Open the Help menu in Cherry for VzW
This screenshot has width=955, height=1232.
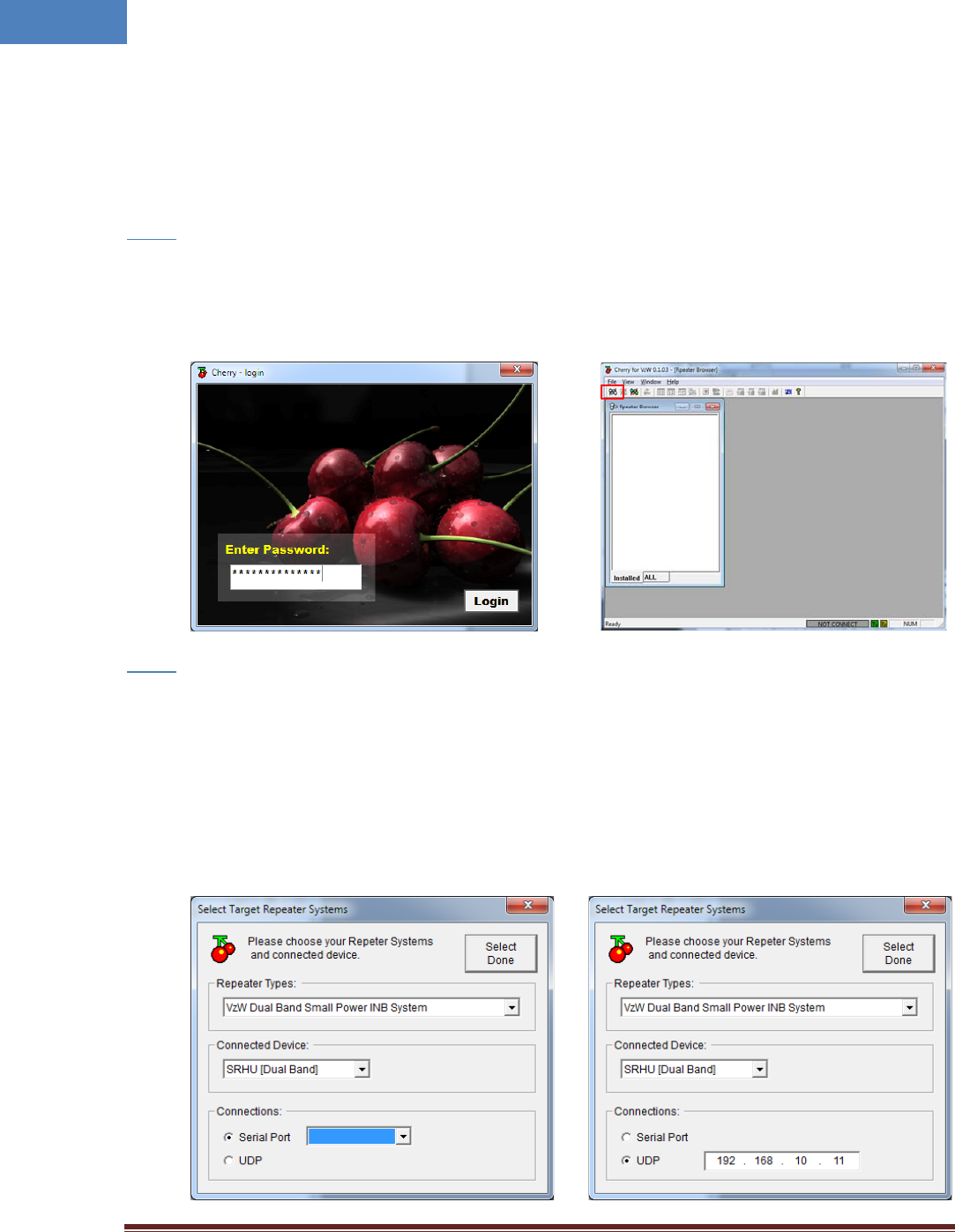tap(673, 382)
